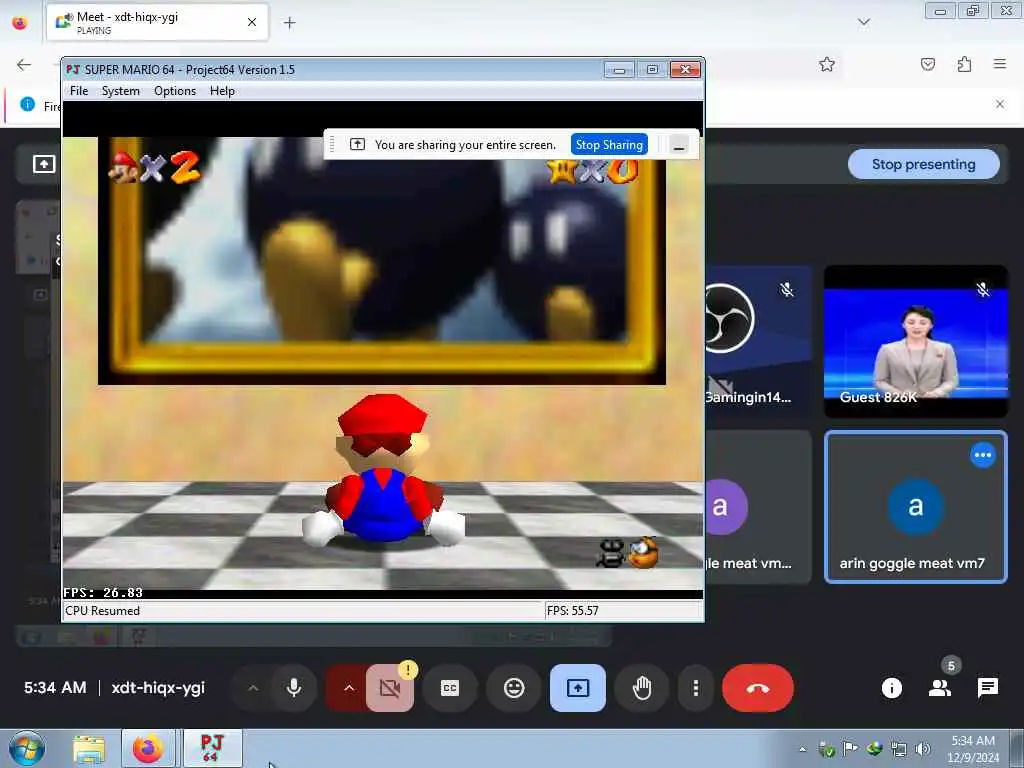The height and width of the screenshot is (768, 1024).
Task: Open the File menu in Project64
Action: pos(78,91)
